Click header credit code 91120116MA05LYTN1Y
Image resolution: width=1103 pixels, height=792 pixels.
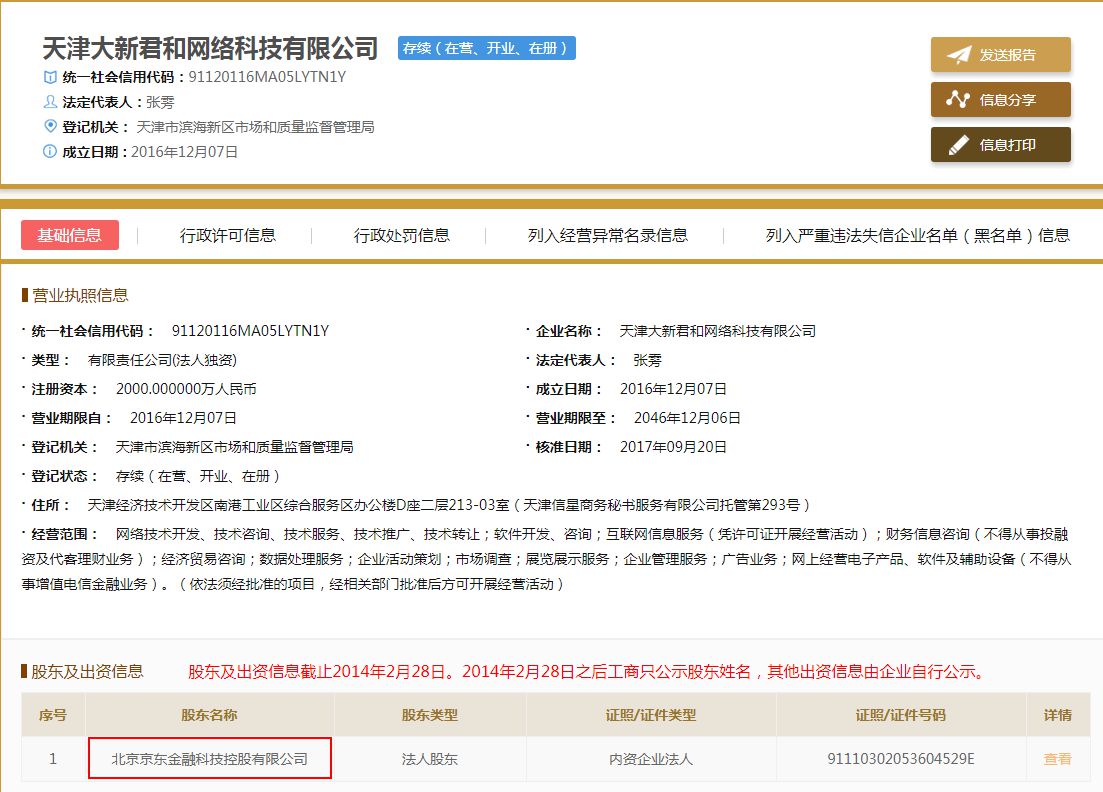pos(267,77)
